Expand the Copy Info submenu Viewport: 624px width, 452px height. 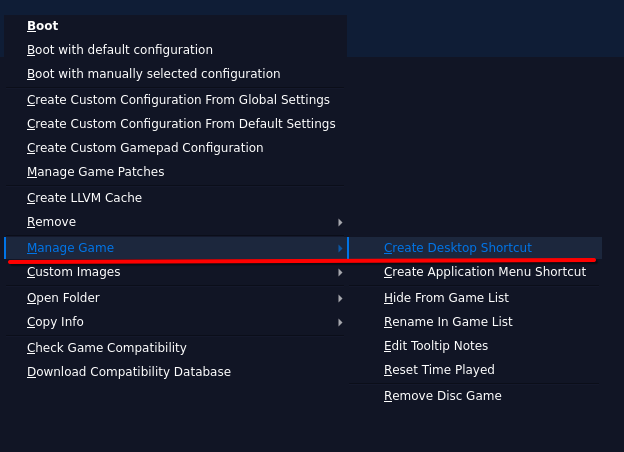pos(56,322)
